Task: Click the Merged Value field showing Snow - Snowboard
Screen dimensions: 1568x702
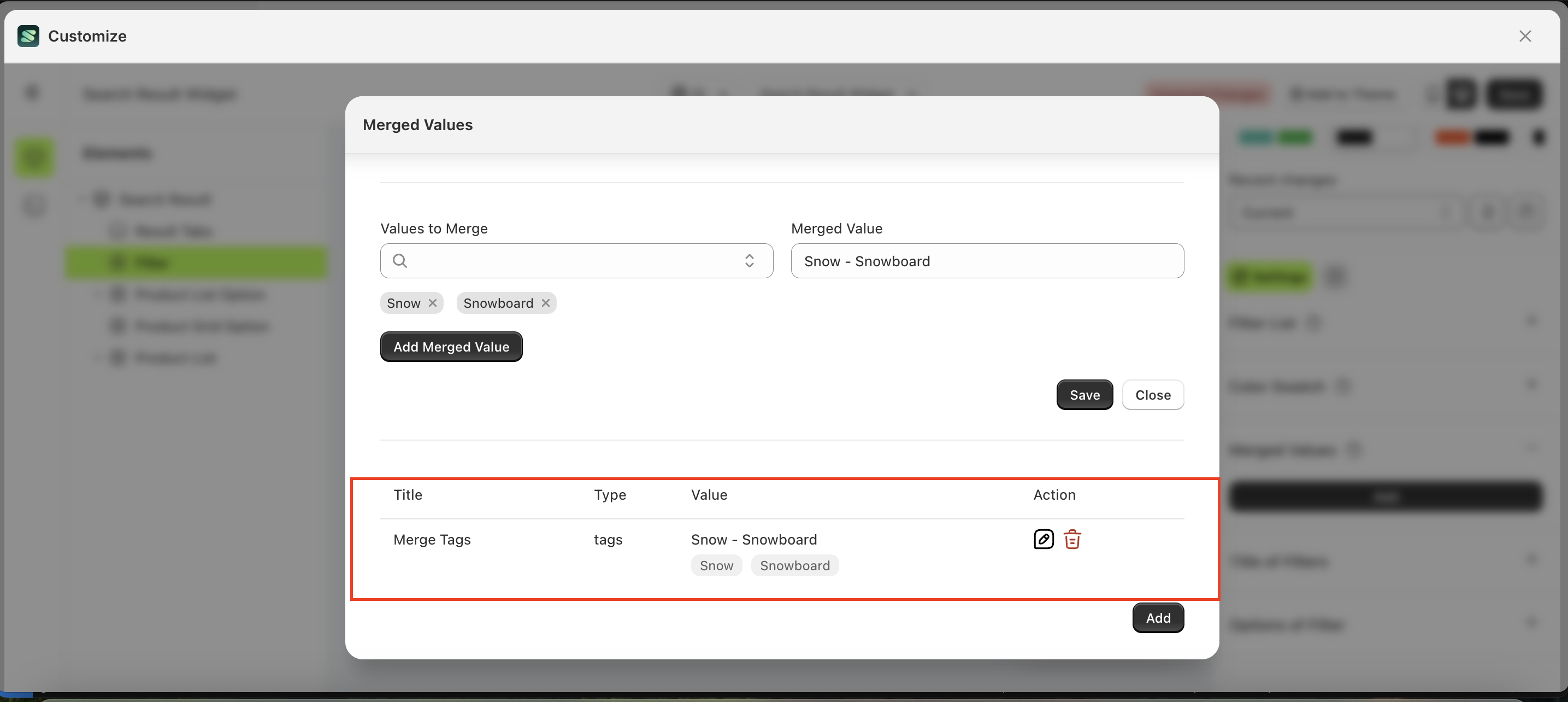Action: pos(987,261)
